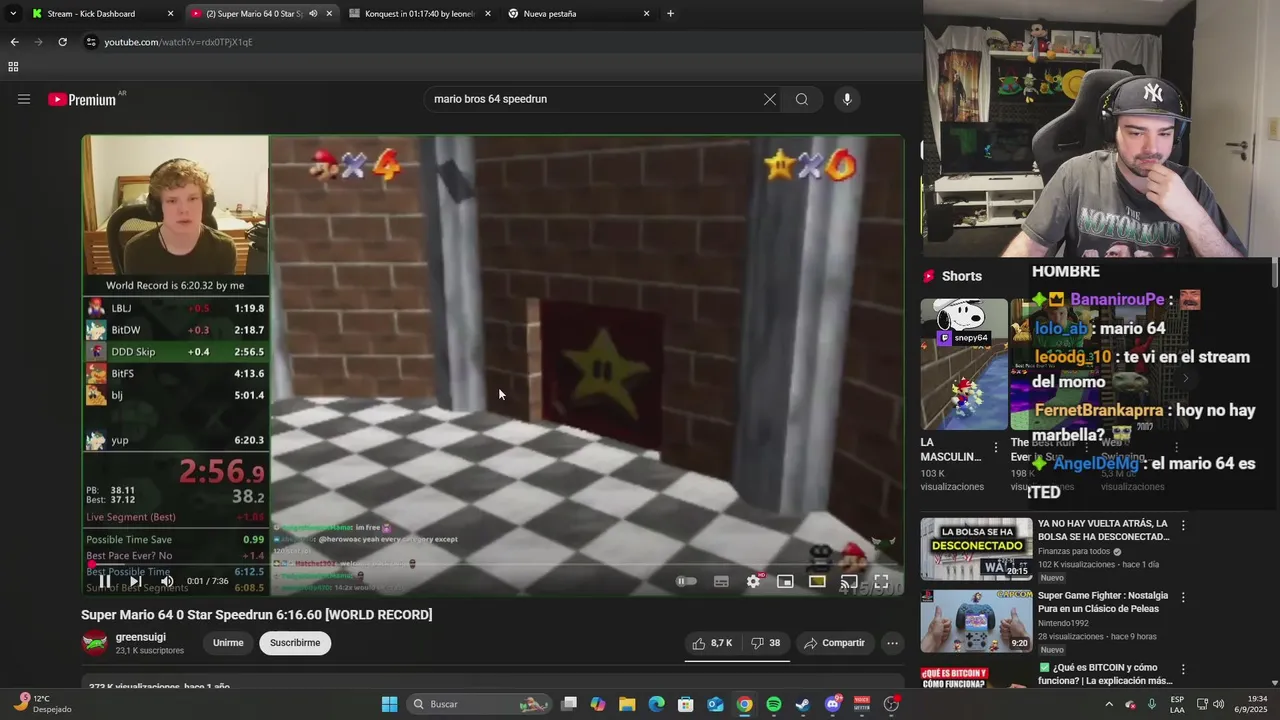Viewport: 1280px width, 720px height.
Task: Open options for Qué es BITCOIN video
Action: click(1183, 669)
